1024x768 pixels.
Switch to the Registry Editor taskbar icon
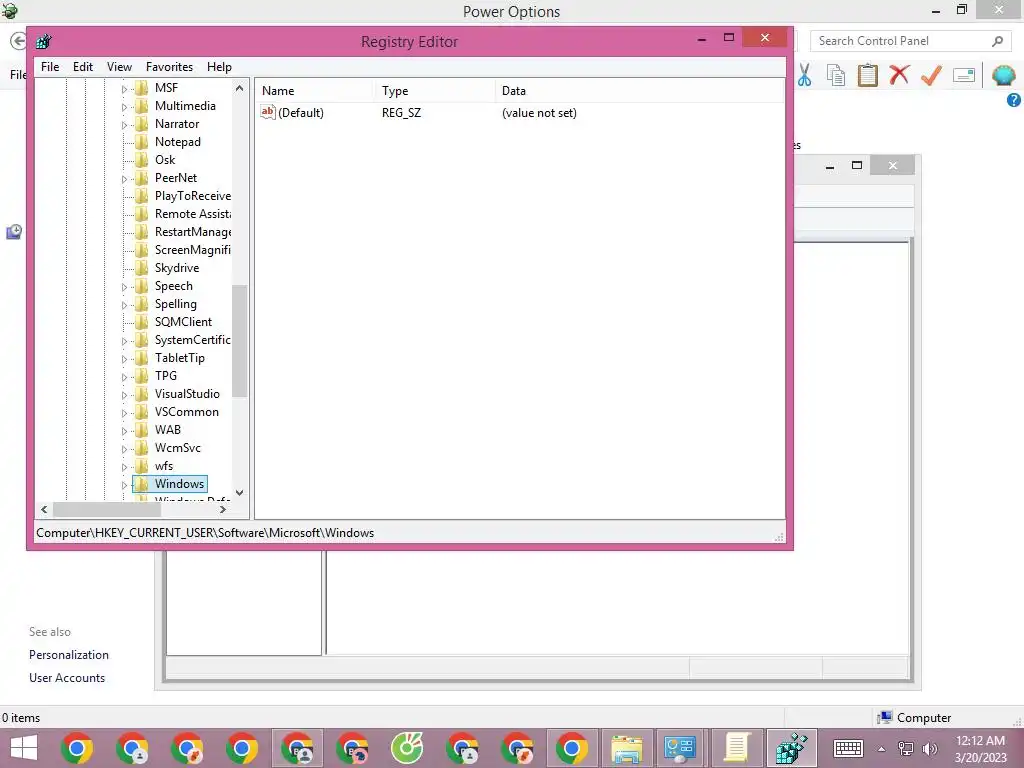click(x=792, y=748)
